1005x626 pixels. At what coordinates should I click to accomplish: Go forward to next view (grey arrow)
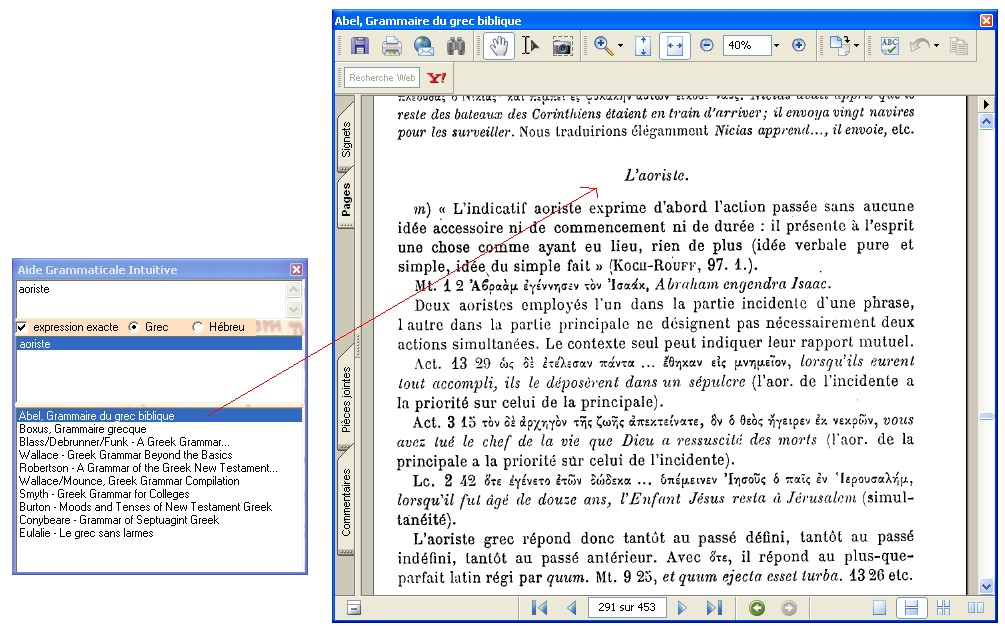point(789,607)
